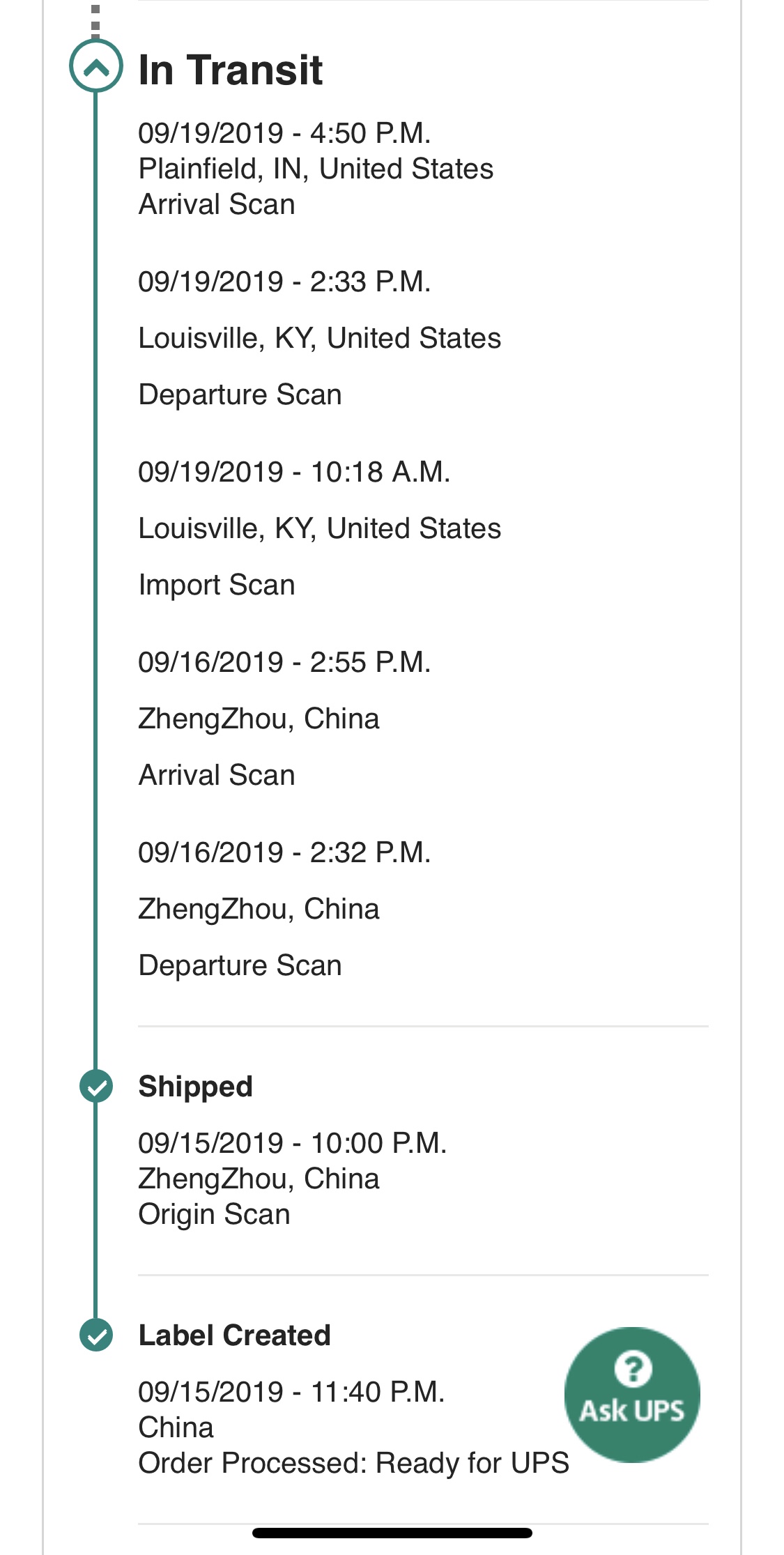Click the Label Created checkmark icon

[x=96, y=1335]
